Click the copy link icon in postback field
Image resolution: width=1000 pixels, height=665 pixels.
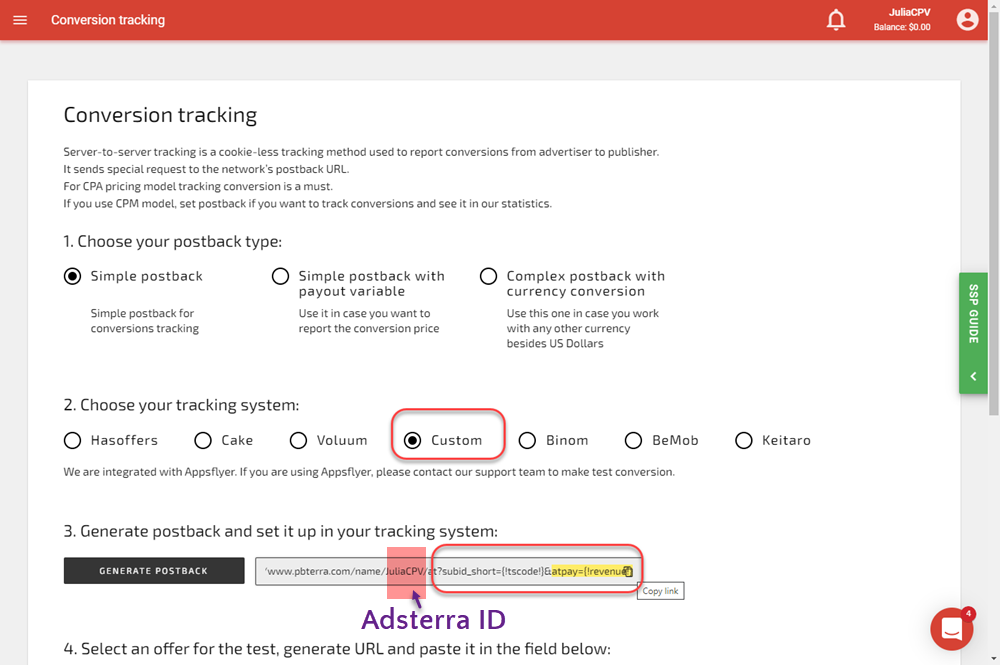click(628, 571)
